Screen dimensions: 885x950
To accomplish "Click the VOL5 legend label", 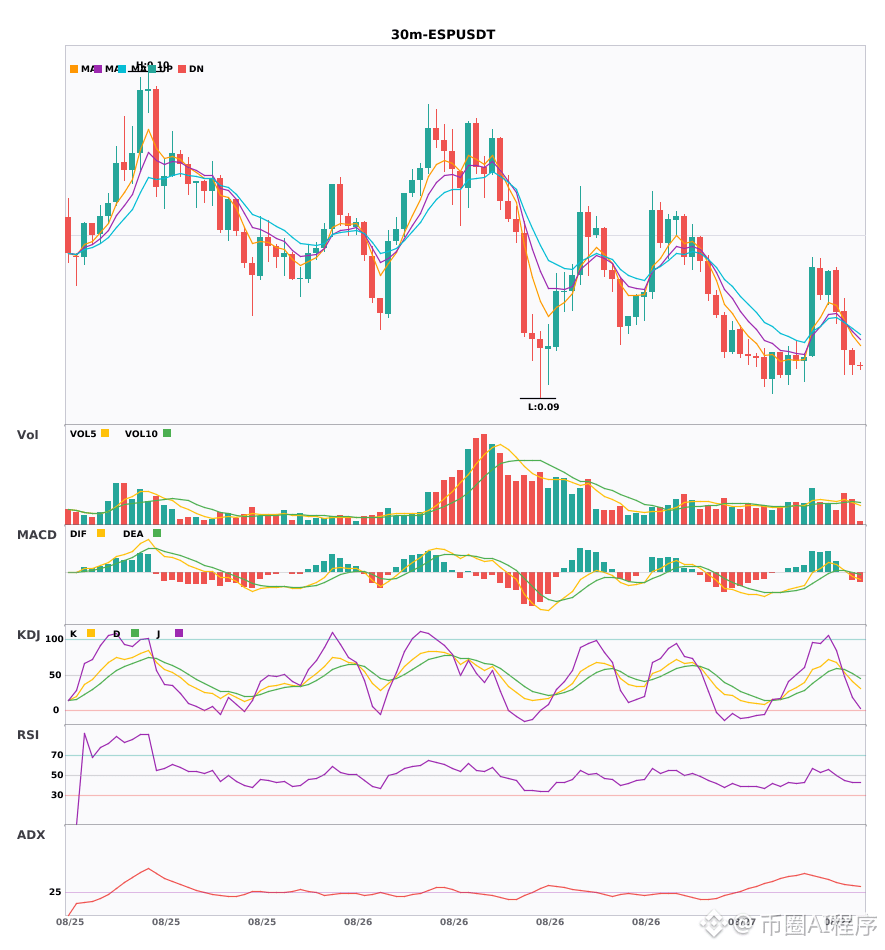I will 83,434.
